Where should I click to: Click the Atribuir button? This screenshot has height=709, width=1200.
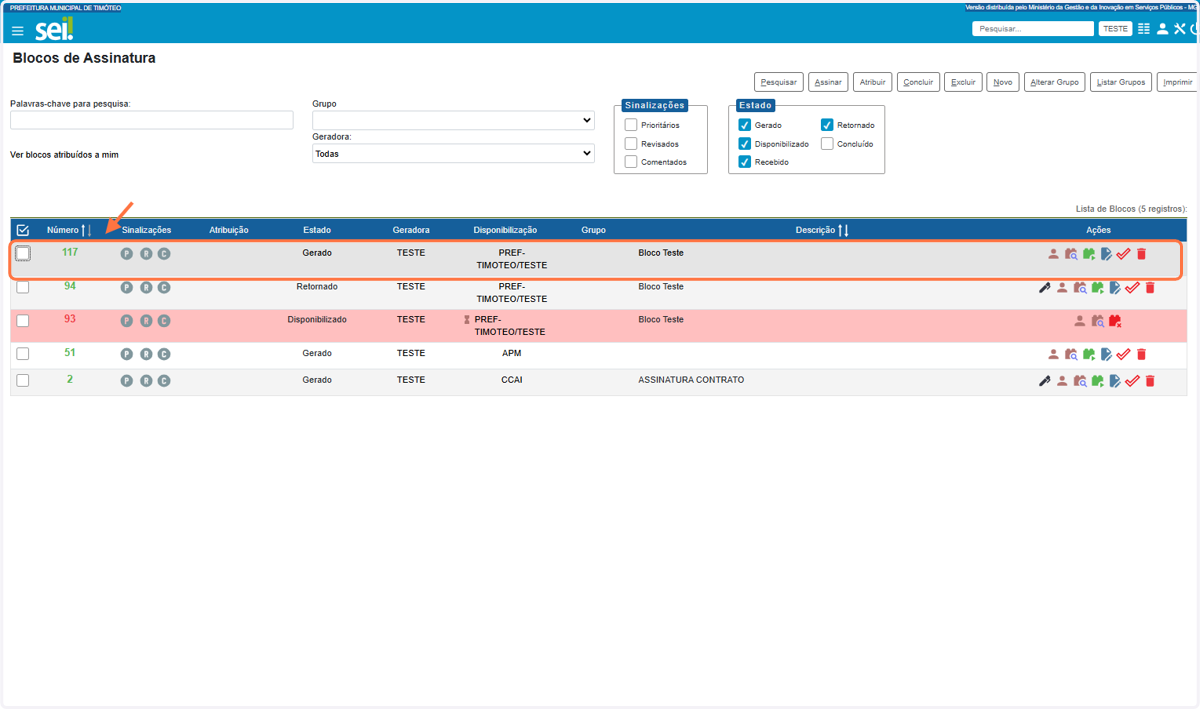[873, 82]
